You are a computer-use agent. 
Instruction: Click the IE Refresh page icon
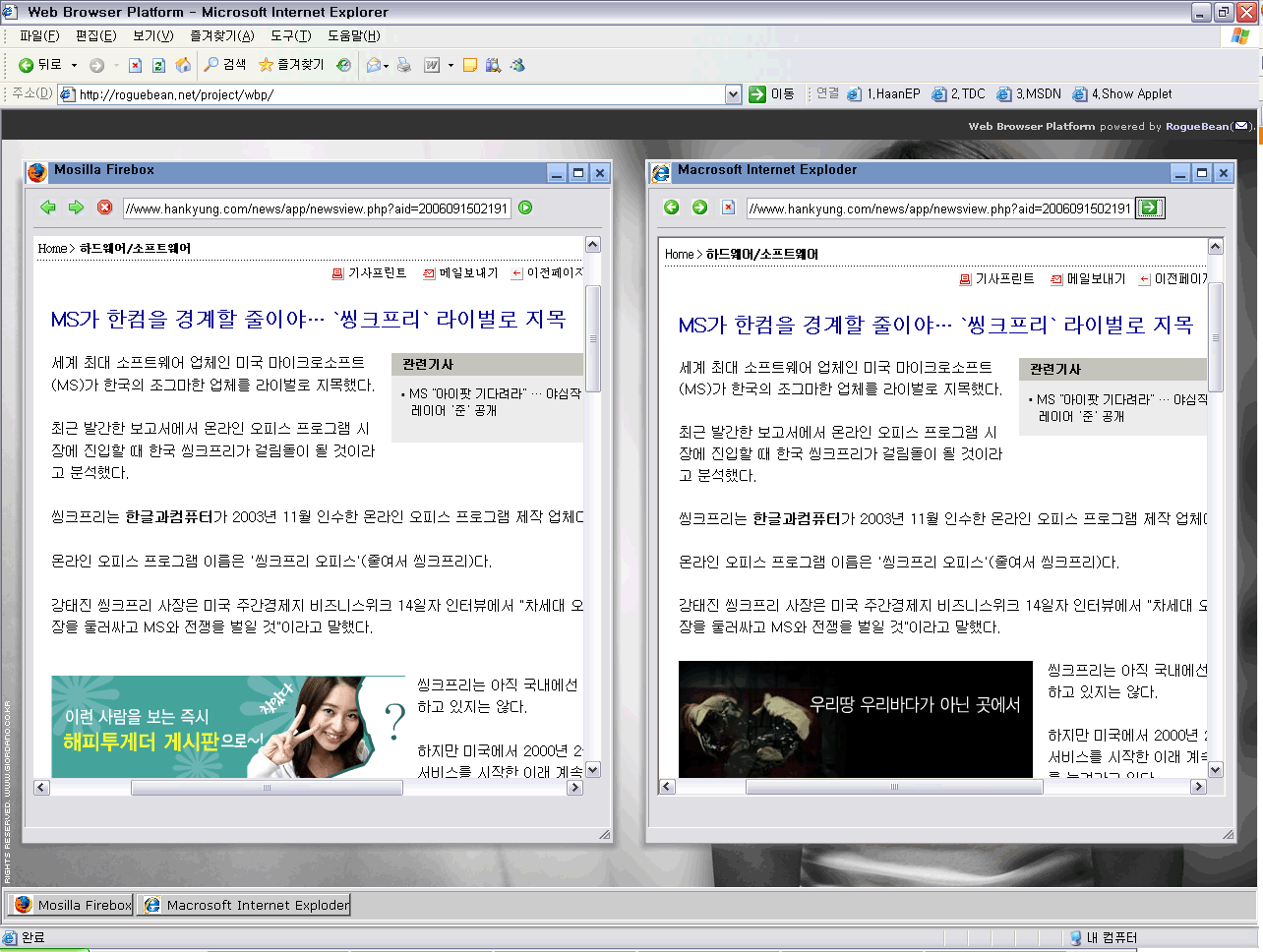(158, 65)
